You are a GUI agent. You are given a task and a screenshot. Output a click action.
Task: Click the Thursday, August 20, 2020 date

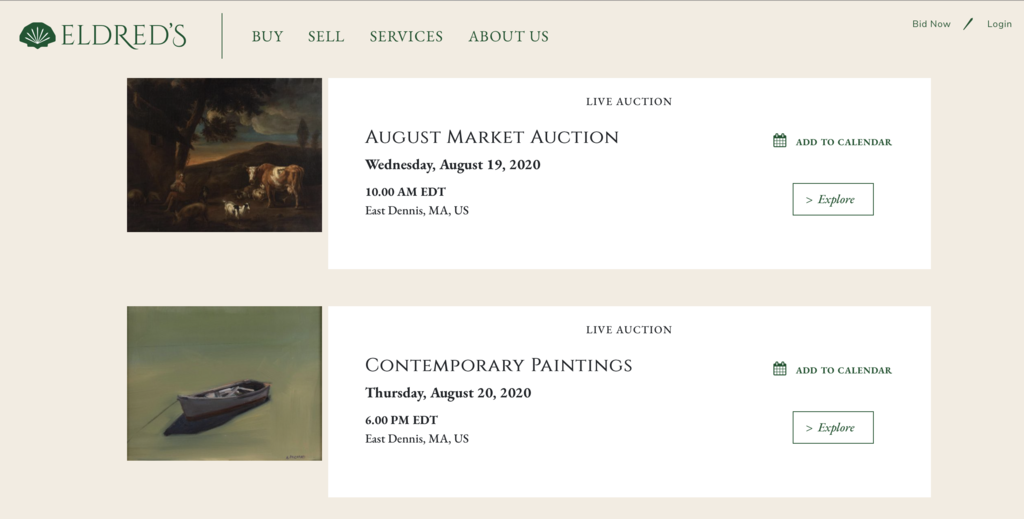coord(448,393)
